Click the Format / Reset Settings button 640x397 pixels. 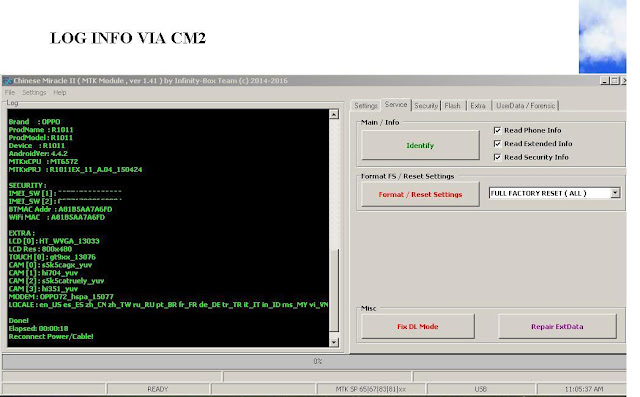click(420, 194)
